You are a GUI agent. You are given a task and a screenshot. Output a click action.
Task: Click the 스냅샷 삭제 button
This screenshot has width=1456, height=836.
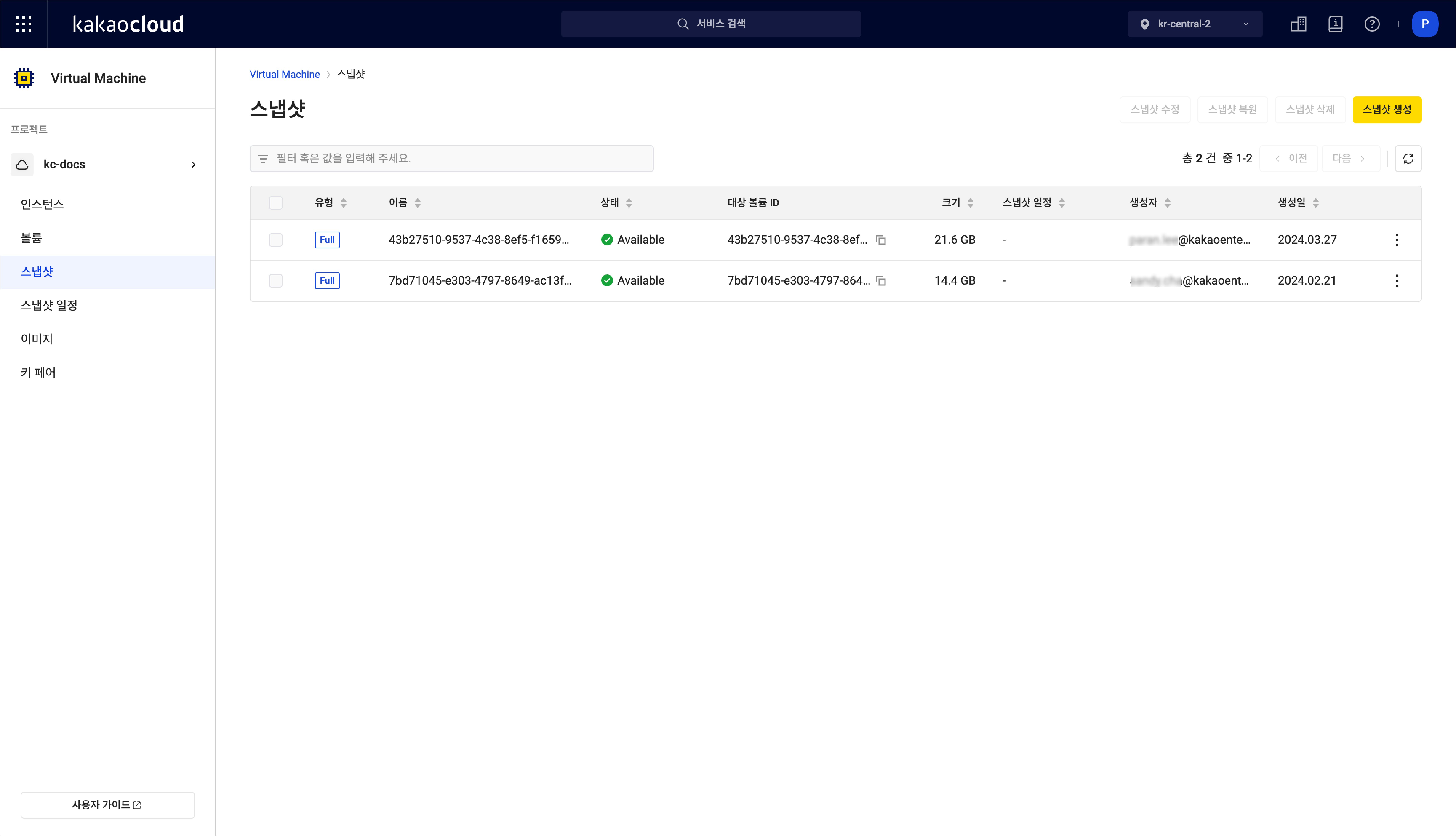tap(1310, 110)
